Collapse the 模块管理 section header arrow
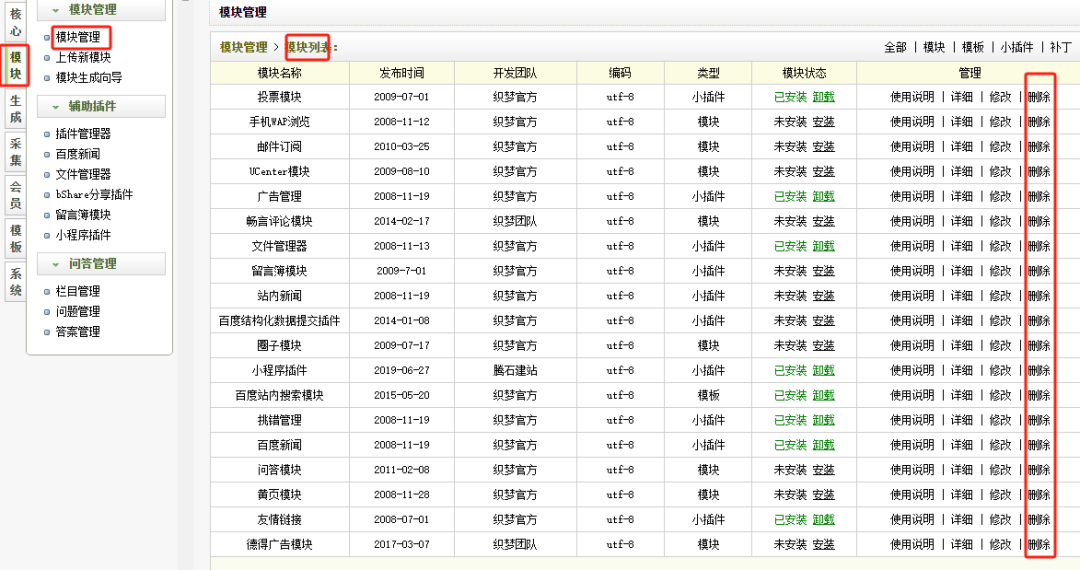This screenshot has width=1080, height=570. (x=55, y=10)
